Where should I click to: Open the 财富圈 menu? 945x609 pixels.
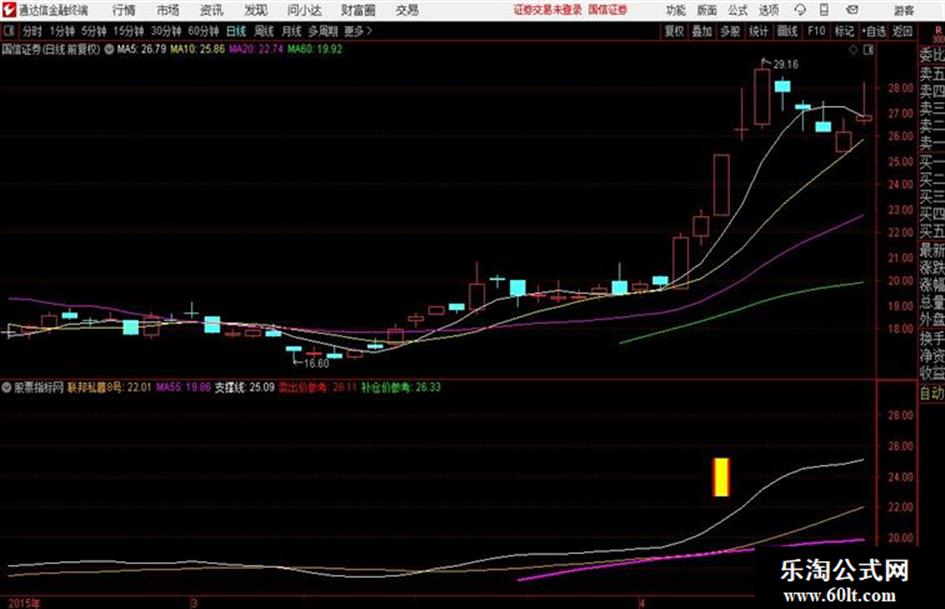pos(358,10)
